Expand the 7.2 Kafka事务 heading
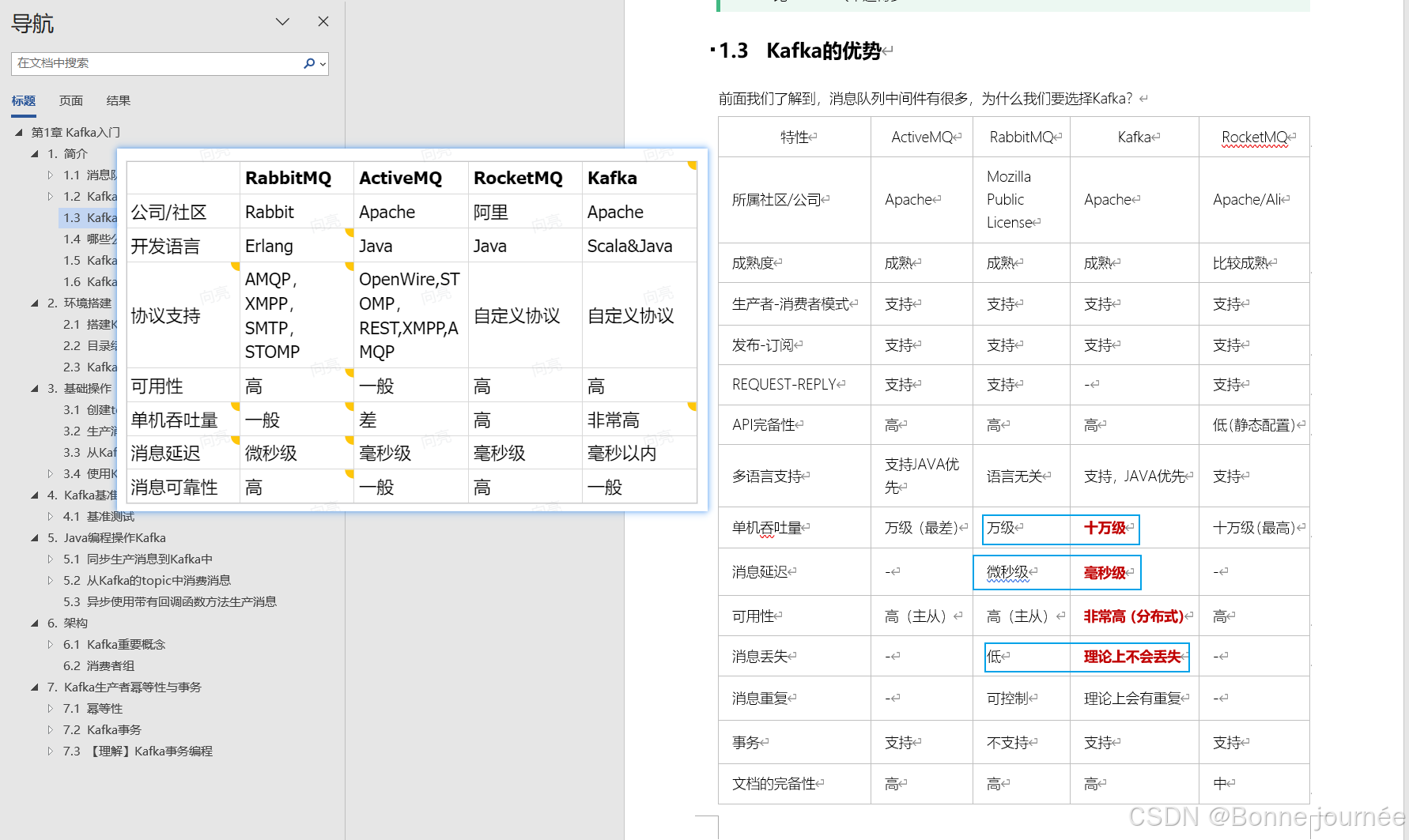This screenshot has width=1409, height=840. click(51, 729)
